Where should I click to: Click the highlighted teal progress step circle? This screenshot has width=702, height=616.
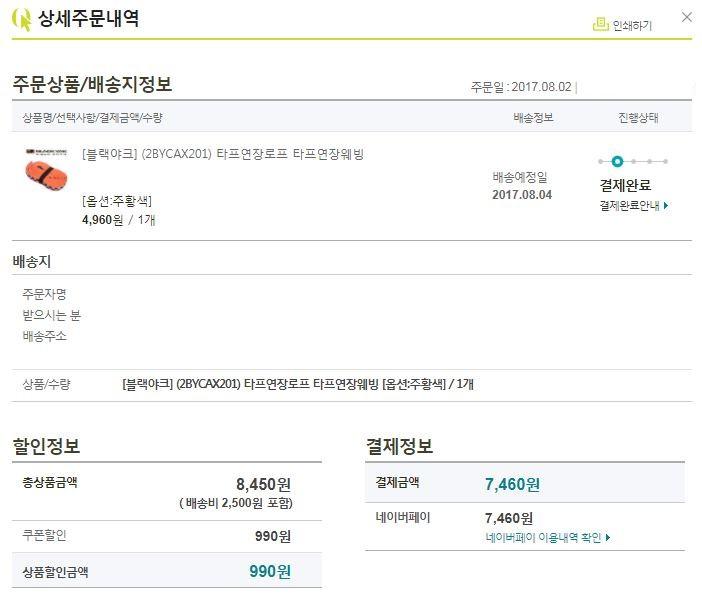pyautogui.click(x=617, y=161)
